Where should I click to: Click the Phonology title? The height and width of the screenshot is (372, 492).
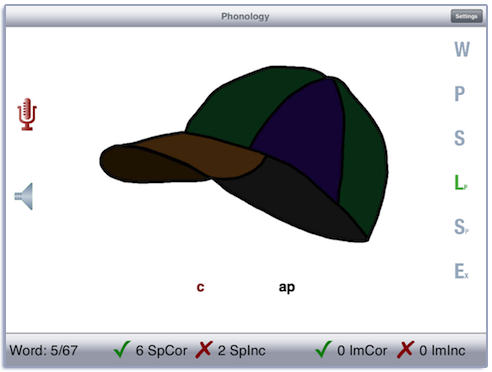[245, 16]
